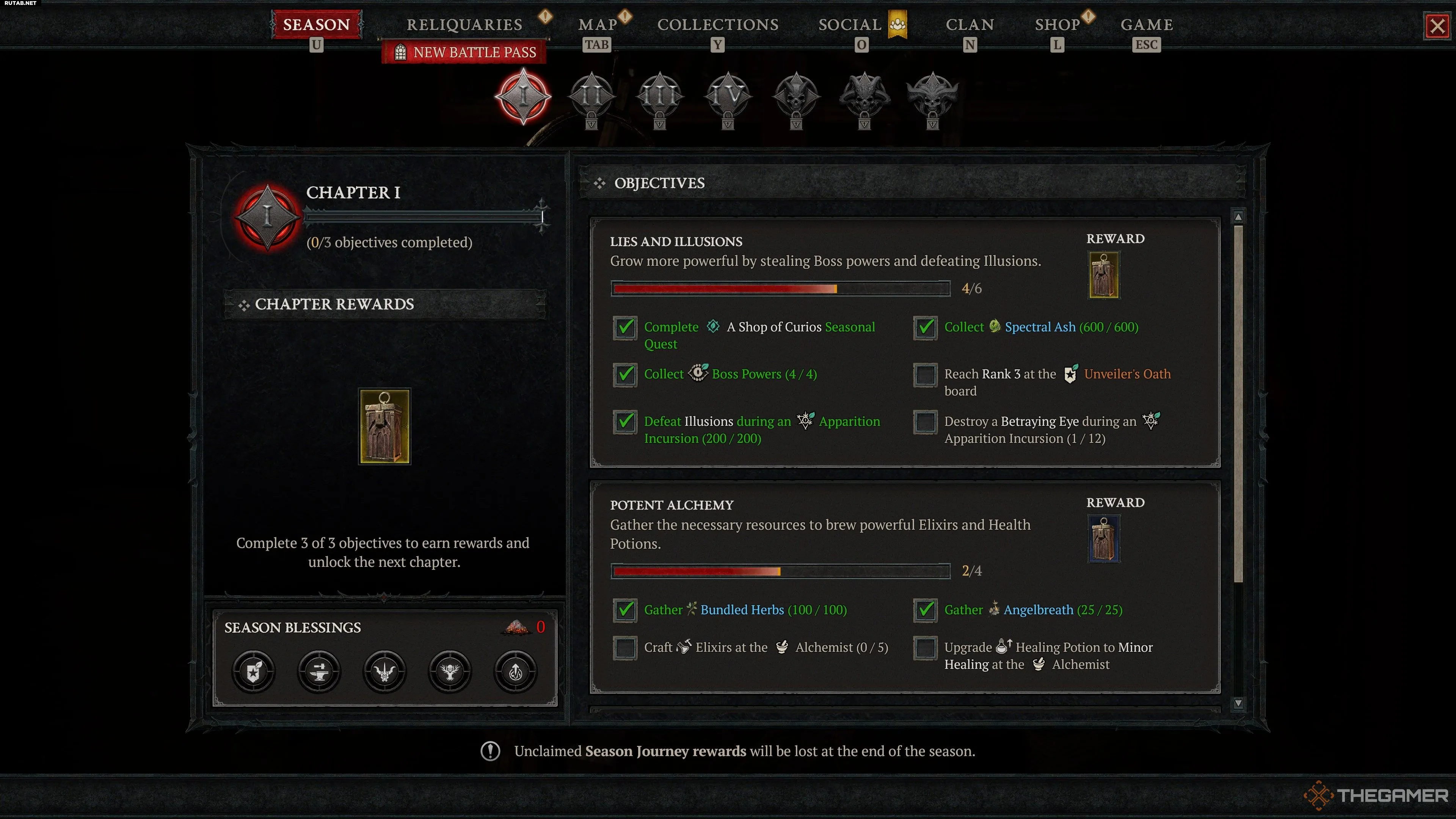The image size is (1456, 819).
Task: Toggle the Reach Rank 3 Unveiler's Oath checkbox
Action: coord(925,375)
